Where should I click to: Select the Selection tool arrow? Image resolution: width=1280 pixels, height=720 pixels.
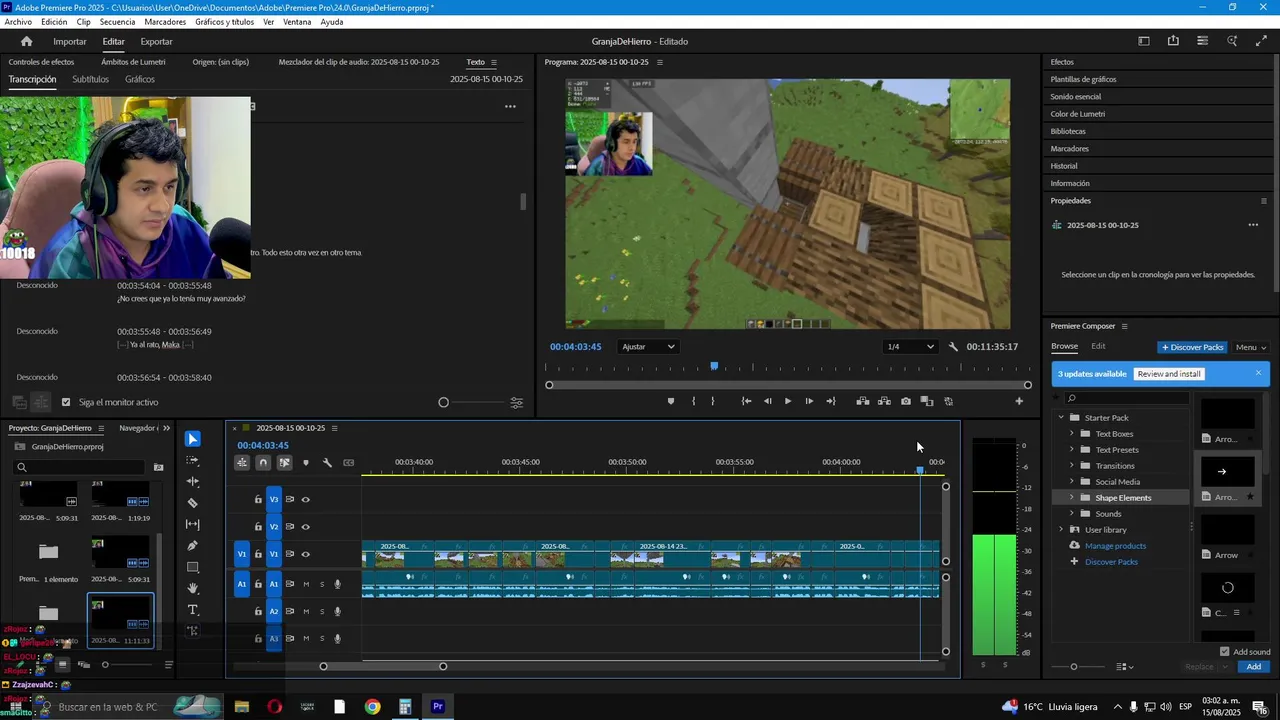193,439
